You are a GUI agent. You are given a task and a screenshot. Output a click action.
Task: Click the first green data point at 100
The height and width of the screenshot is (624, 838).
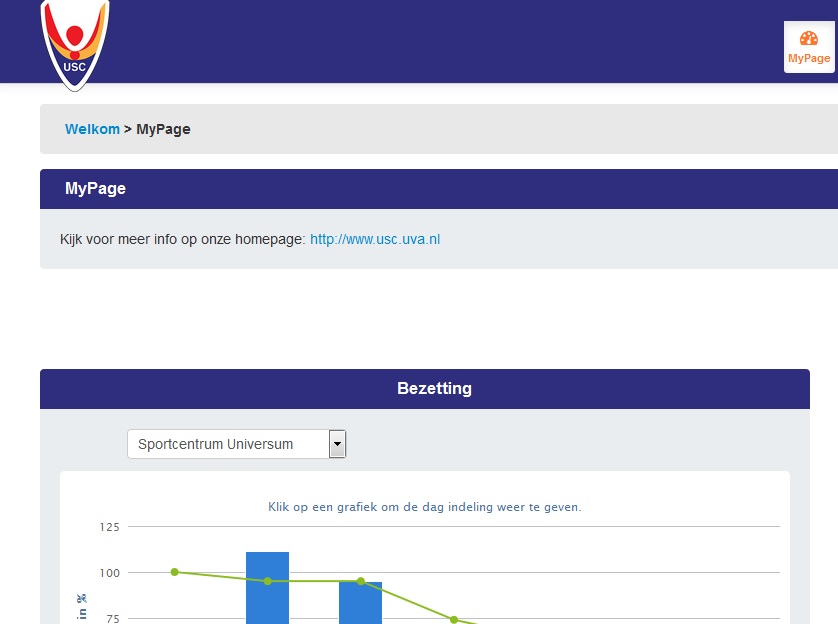(174, 572)
